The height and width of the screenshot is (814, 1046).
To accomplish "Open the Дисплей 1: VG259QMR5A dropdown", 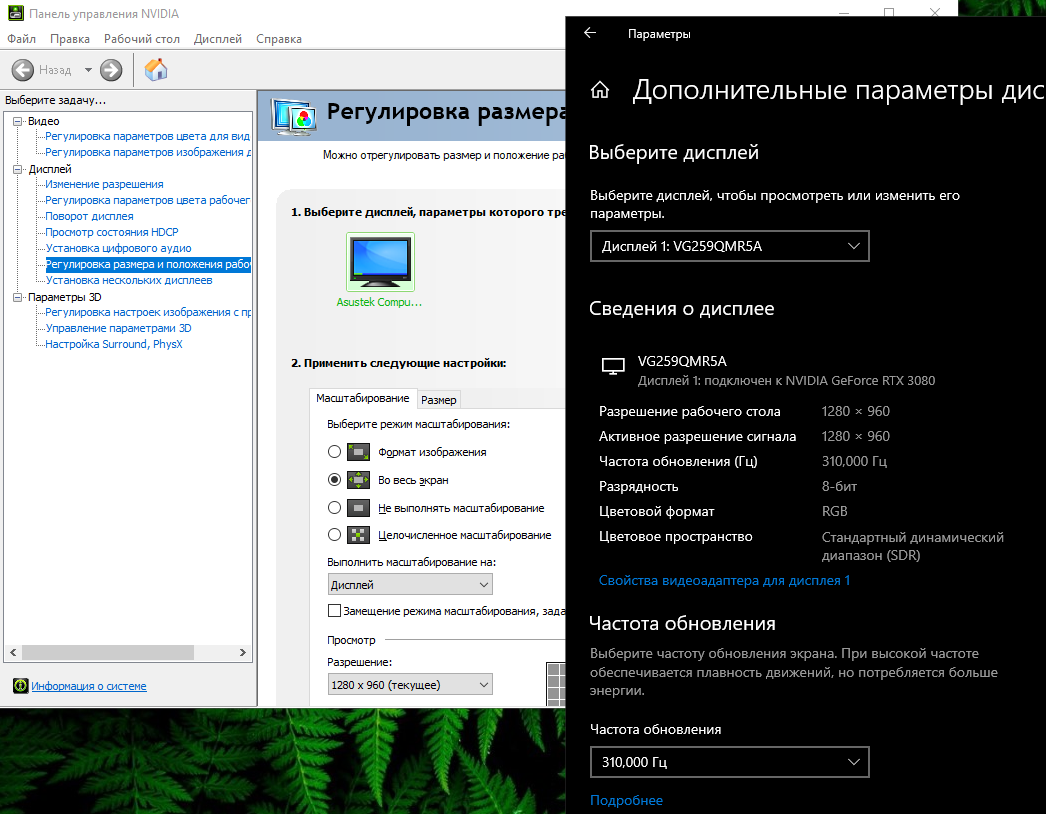I will [x=729, y=246].
